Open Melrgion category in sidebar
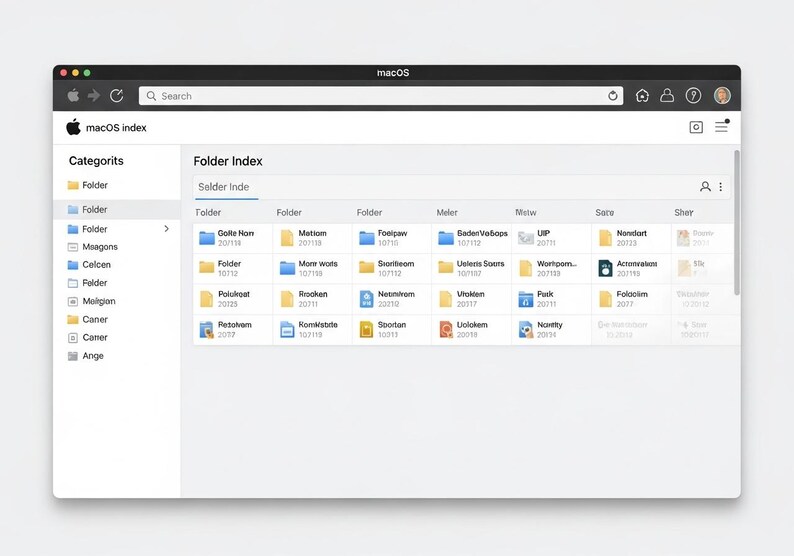The height and width of the screenshot is (556, 794). pos(99,301)
